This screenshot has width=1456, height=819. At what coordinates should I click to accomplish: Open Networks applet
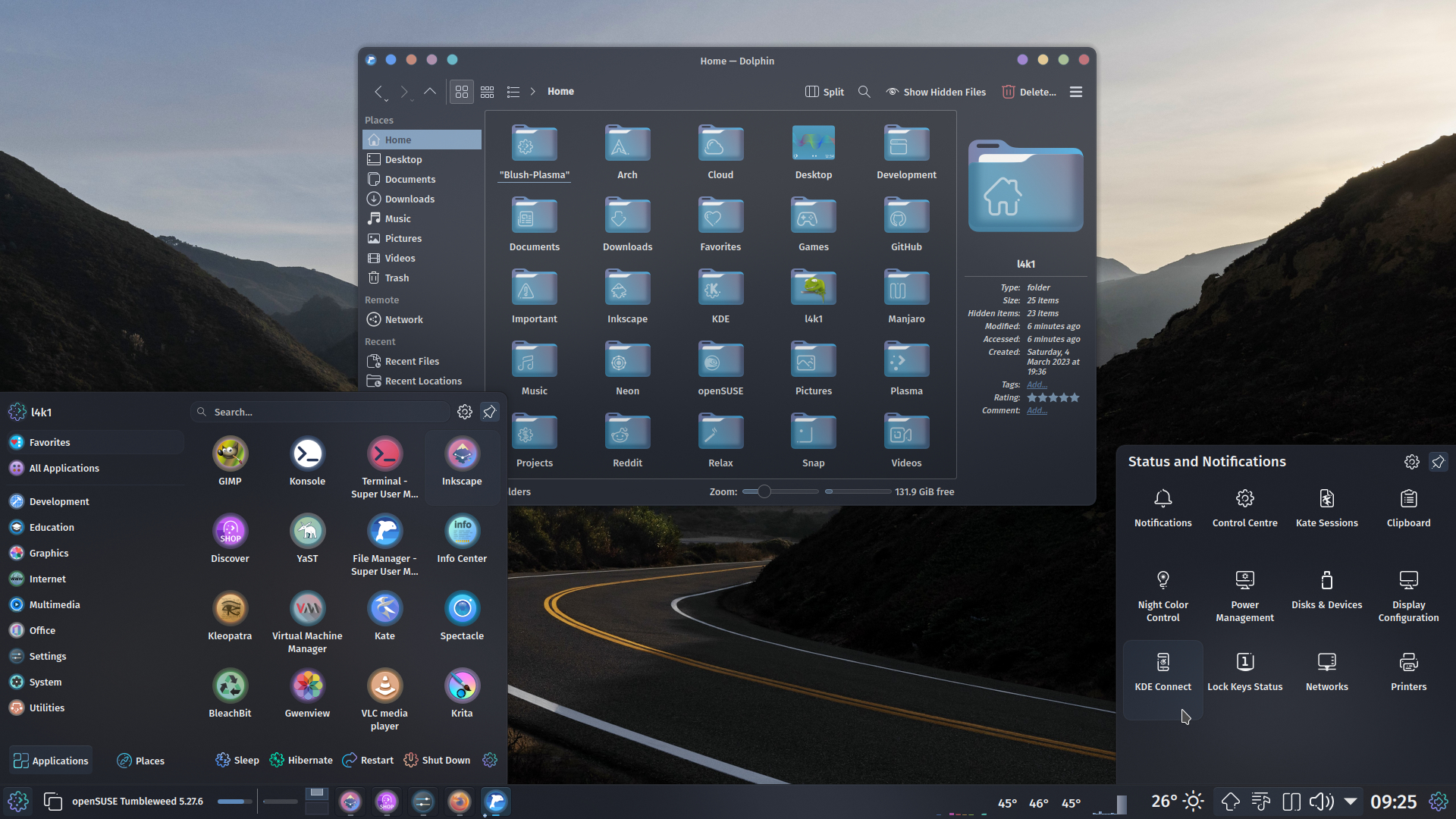coord(1326,672)
